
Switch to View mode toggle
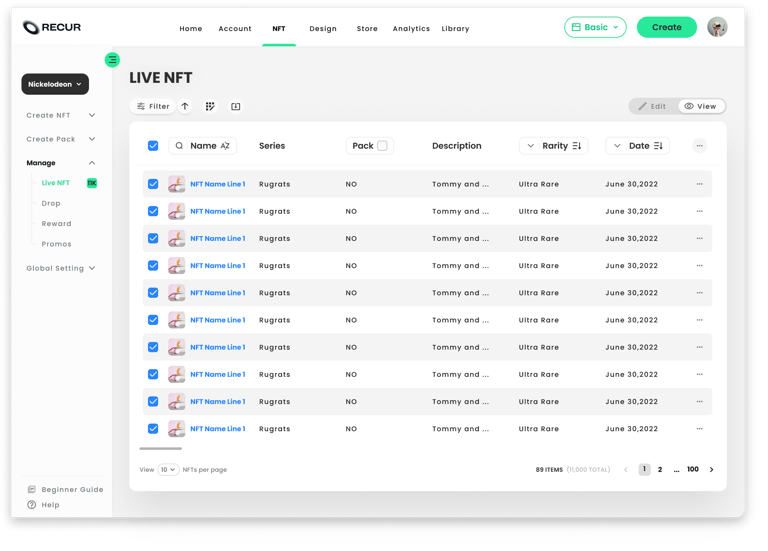[x=701, y=106]
